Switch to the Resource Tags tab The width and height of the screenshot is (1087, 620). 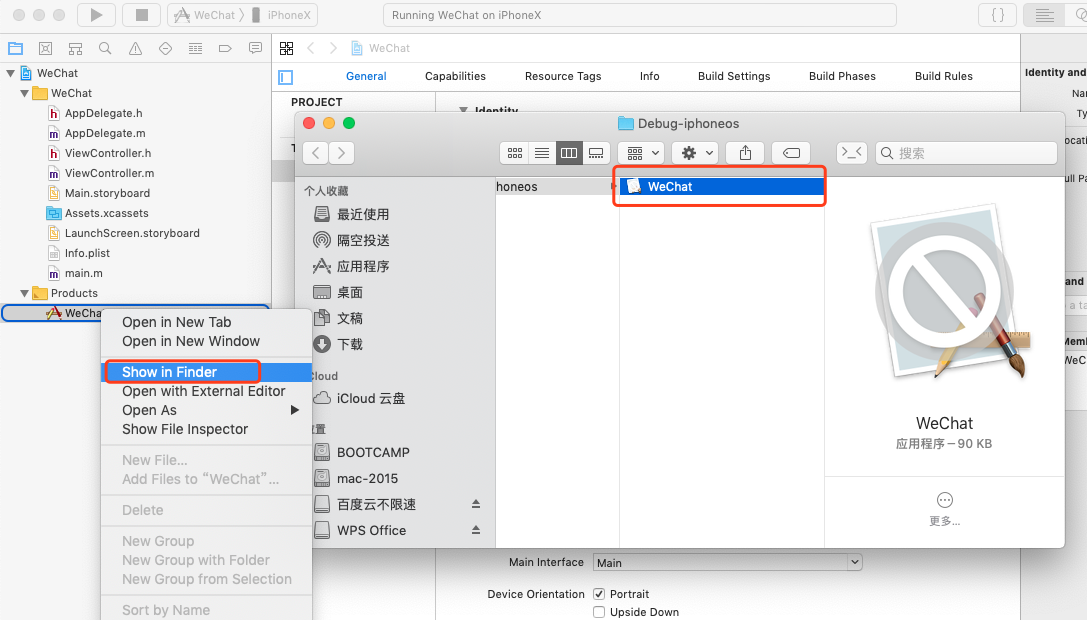pos(563,76)
